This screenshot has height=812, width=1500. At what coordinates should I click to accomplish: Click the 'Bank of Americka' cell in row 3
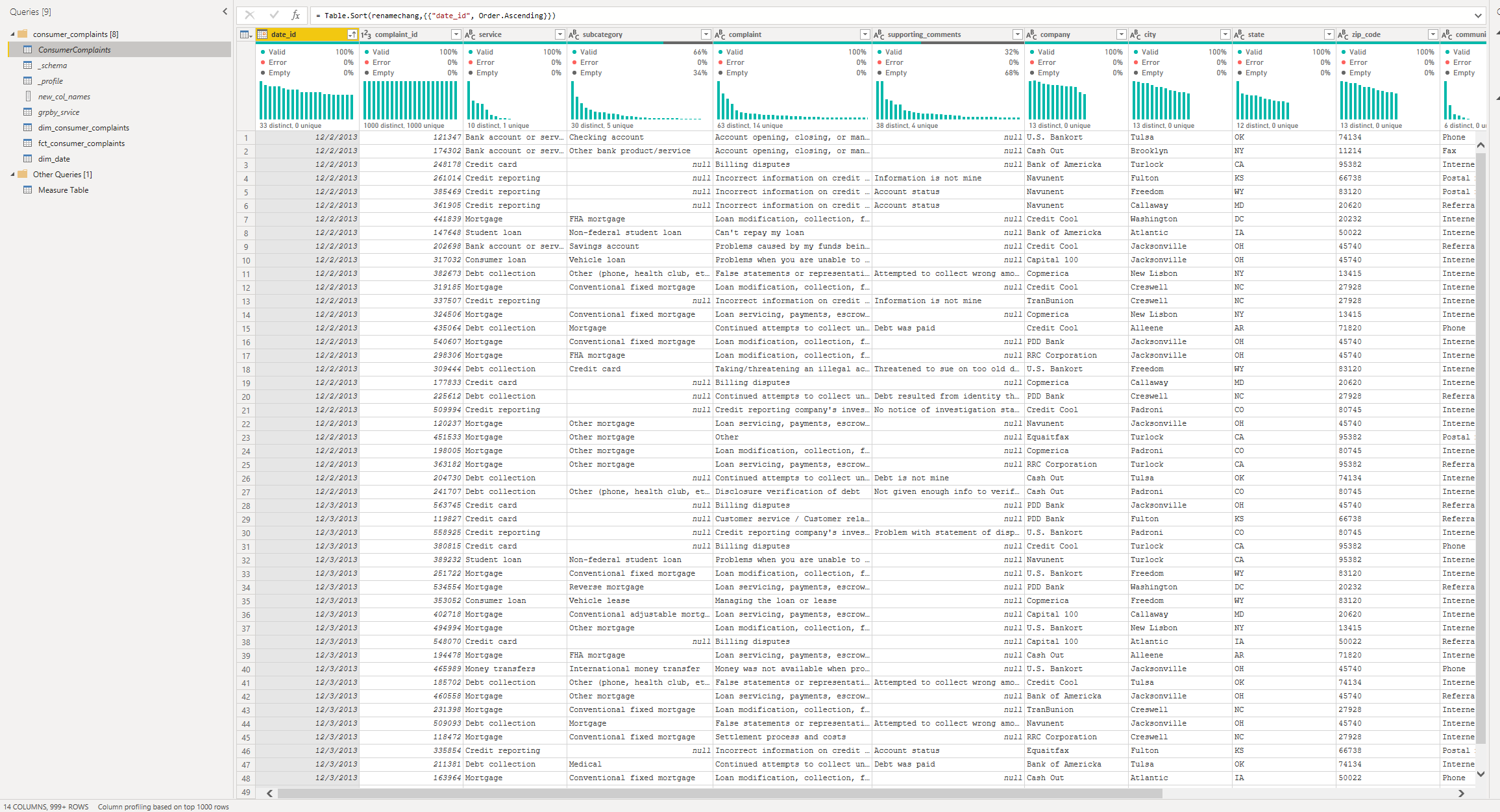click(1076, 164)
